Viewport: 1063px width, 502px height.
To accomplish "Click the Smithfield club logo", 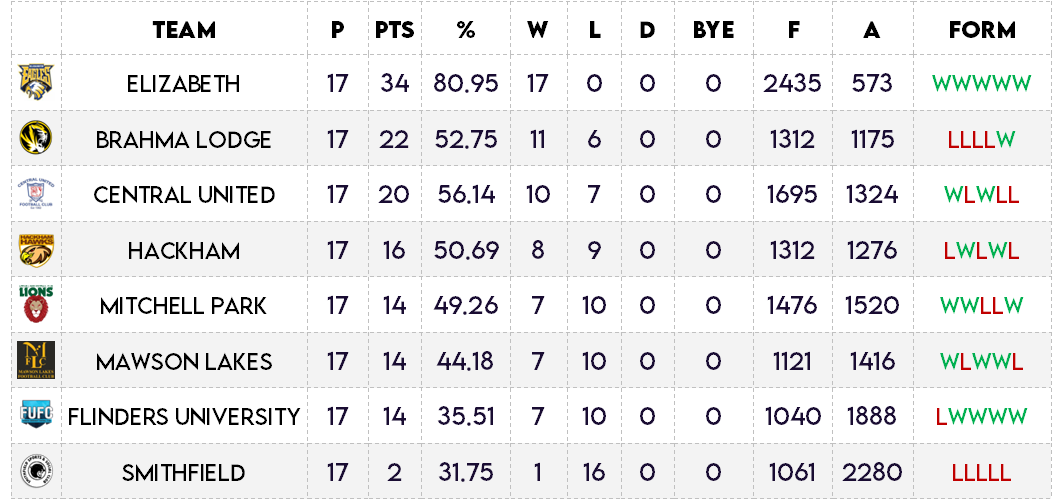I will 36,471.
